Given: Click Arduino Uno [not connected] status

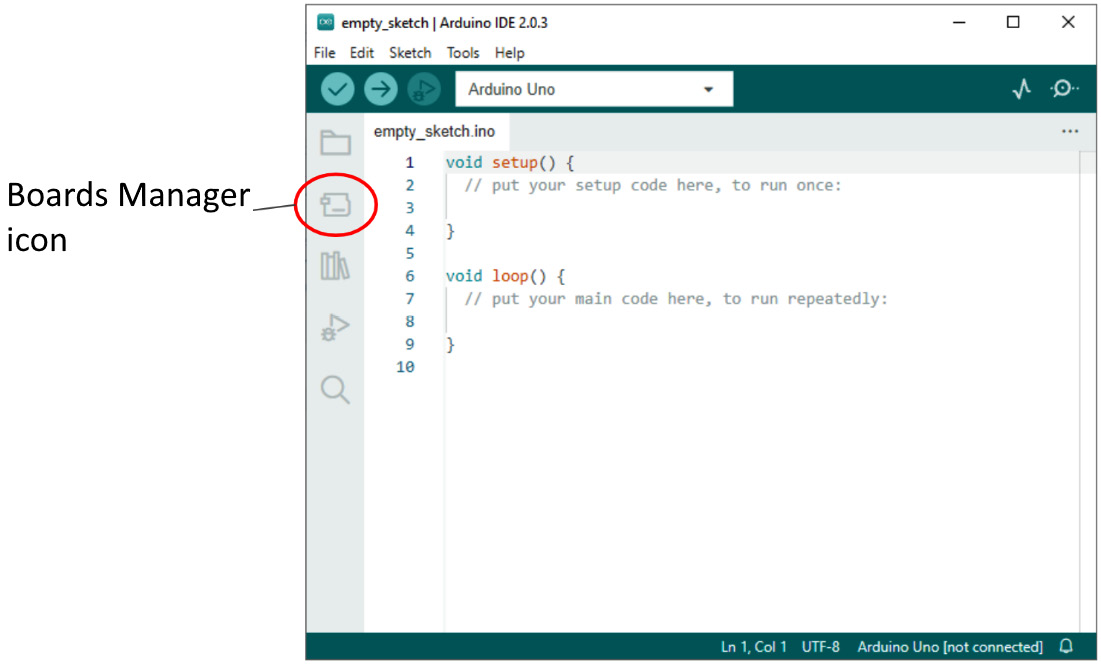Looking at the screenshot, I should [950, 647].
